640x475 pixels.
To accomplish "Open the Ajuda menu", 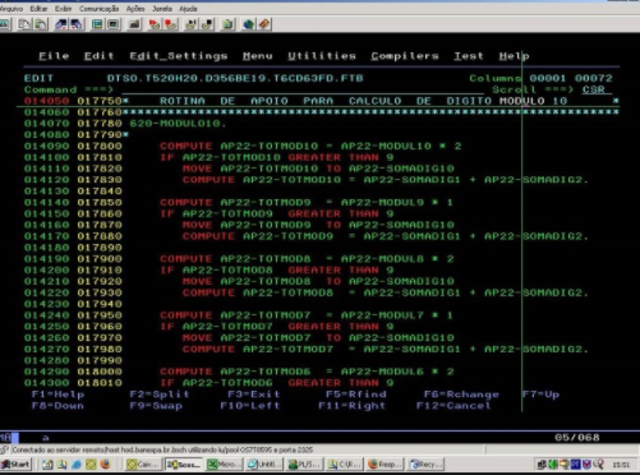I will pos(188,9).
